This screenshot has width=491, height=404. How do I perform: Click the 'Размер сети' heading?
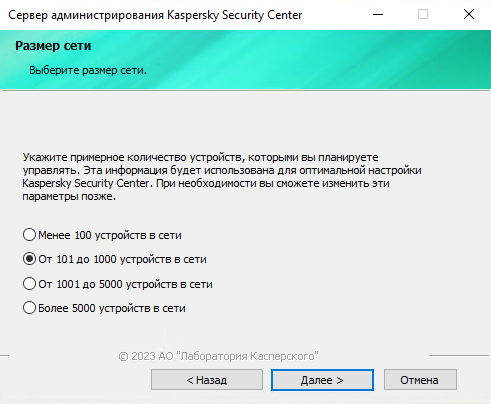pyautogui.click(x=53, y=46)
